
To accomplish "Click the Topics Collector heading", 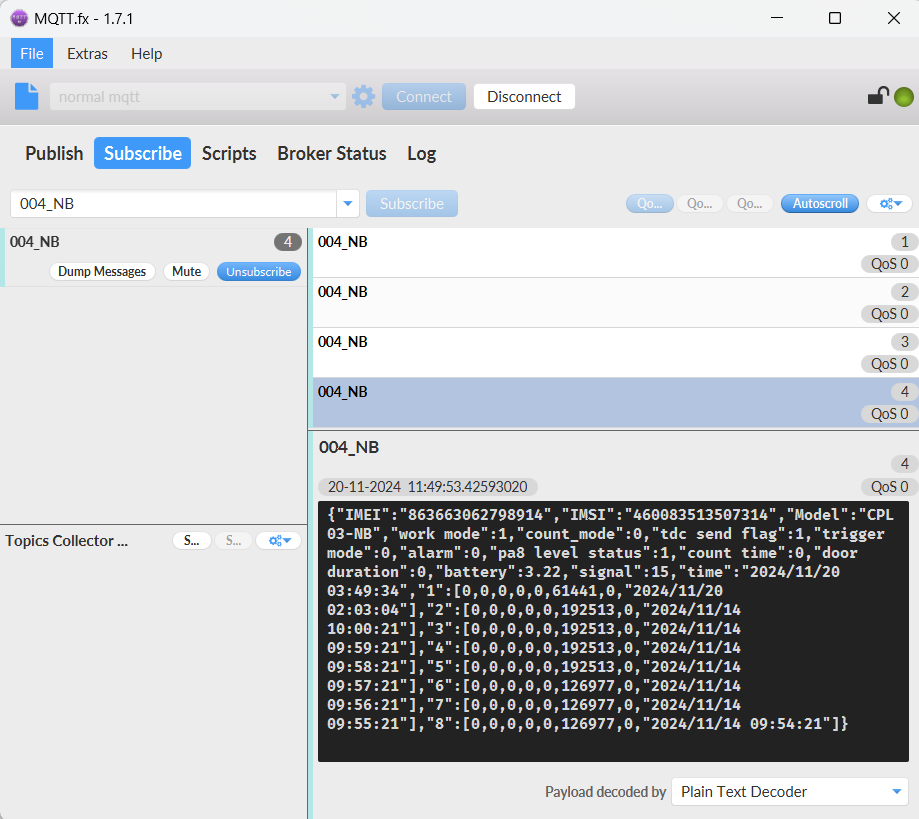I will pos(66,541).
